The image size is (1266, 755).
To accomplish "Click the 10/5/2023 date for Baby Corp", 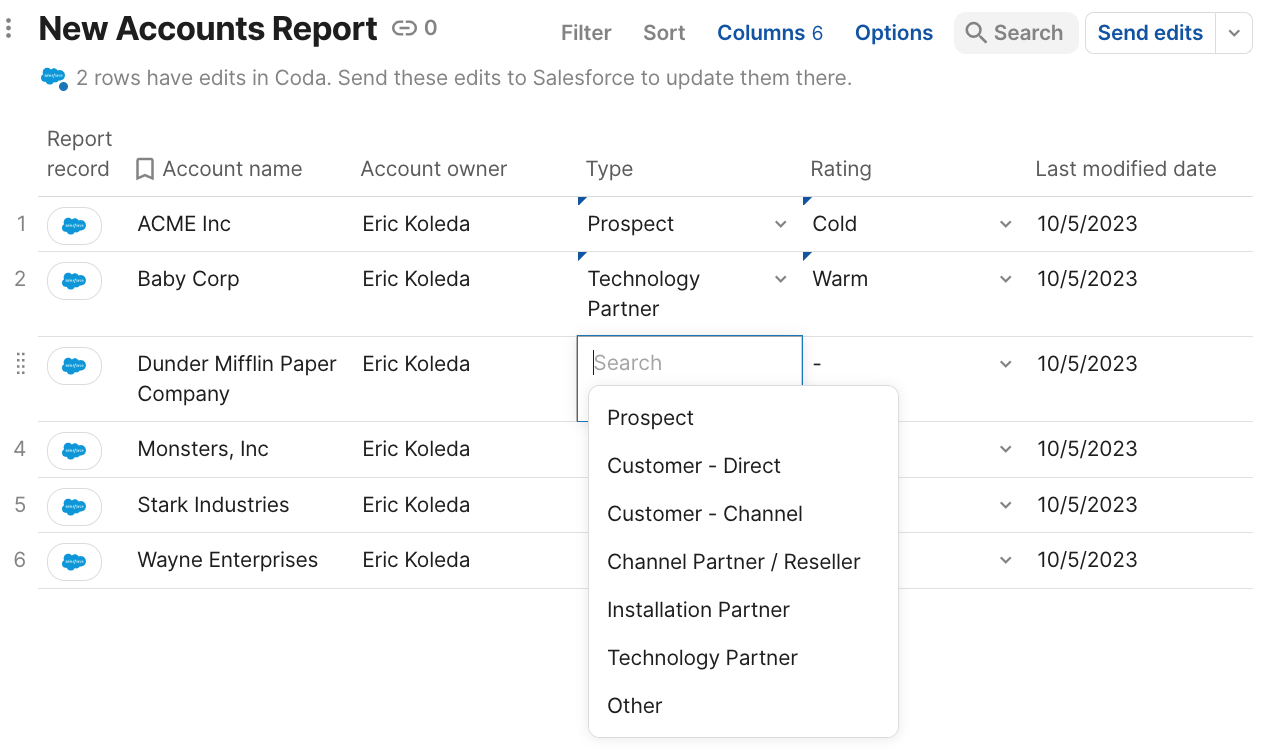I will 1087,279.
